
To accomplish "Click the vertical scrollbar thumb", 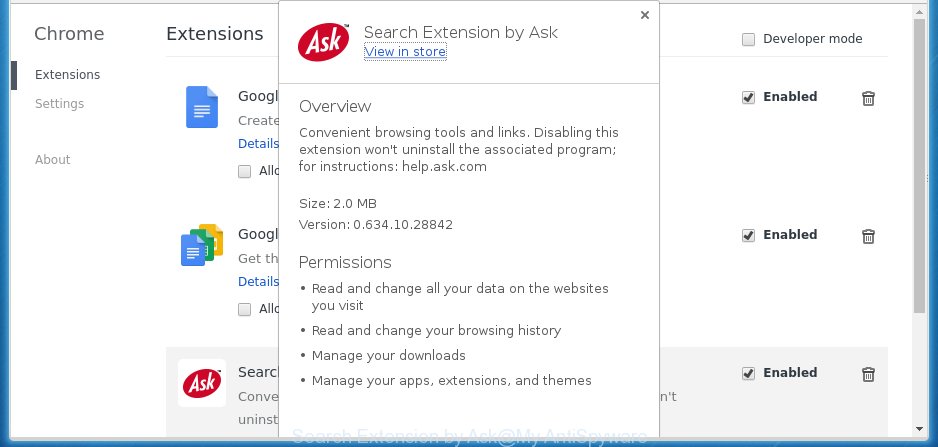I will pyautogui.click(x=919, y=166).
